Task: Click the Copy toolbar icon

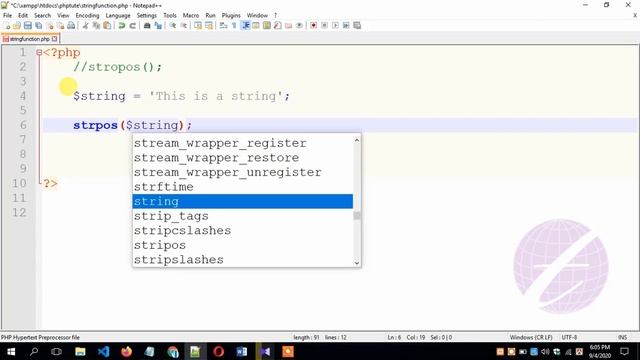Action: pos(96,26)
